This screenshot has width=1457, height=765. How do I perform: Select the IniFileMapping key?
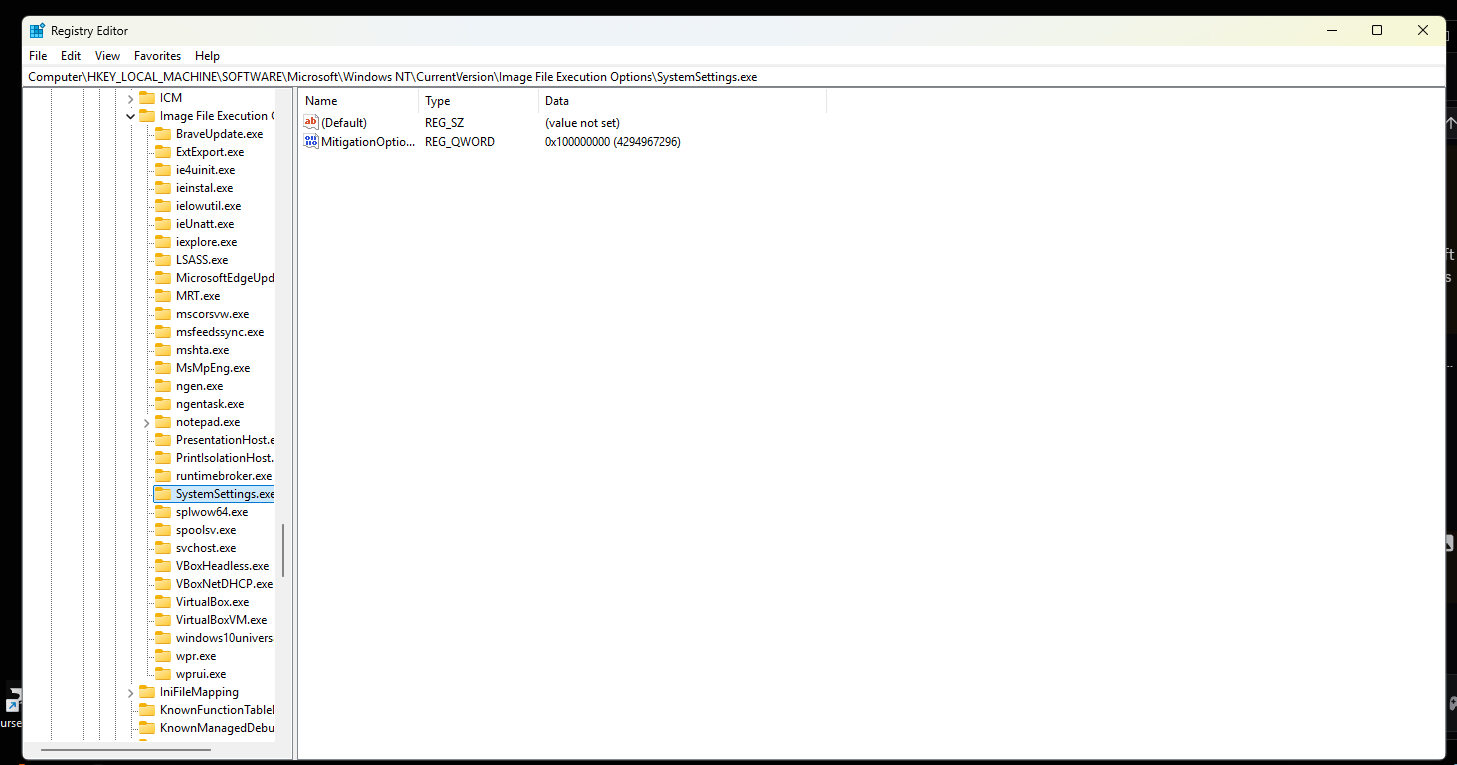pos(199,692)
